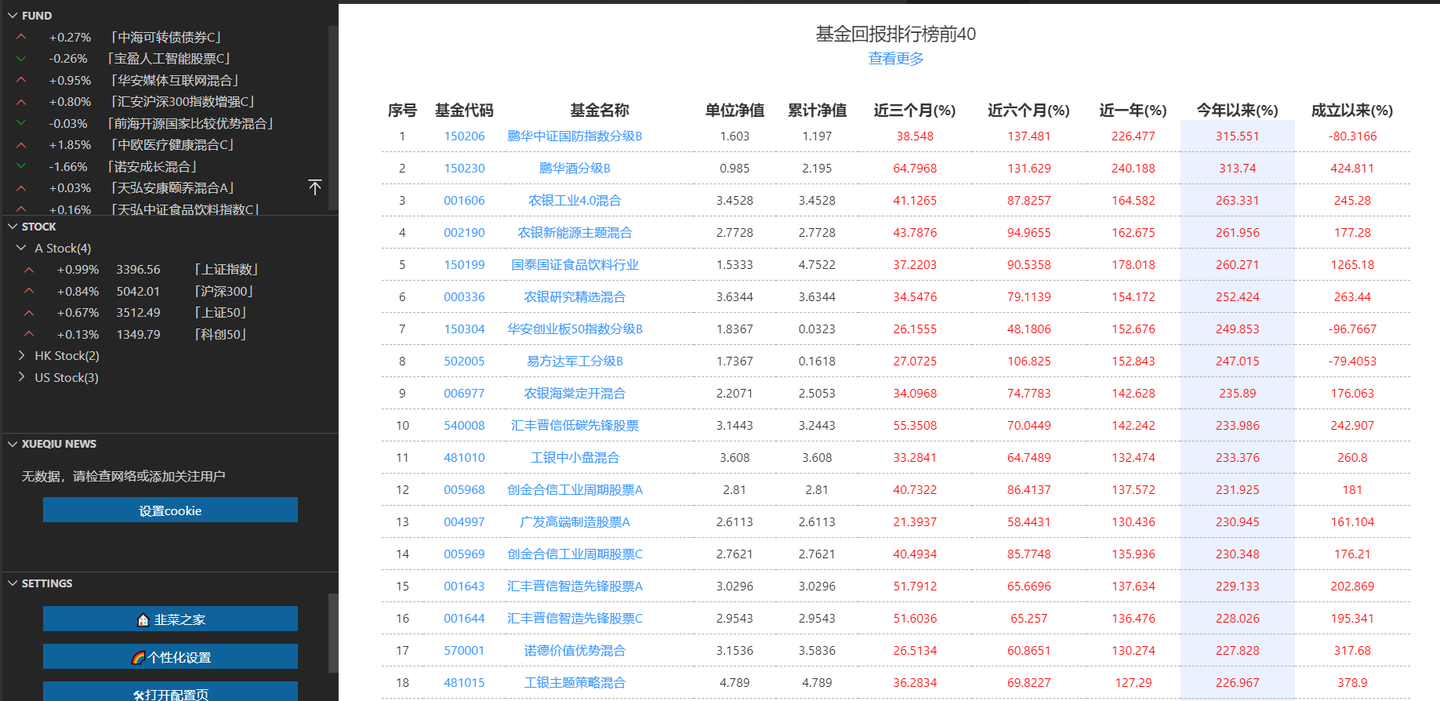Click the green fall arrow beside 宝盈人工智能股票C
Viewport: 1440px width, 701px height.
[x=20, y=58]
